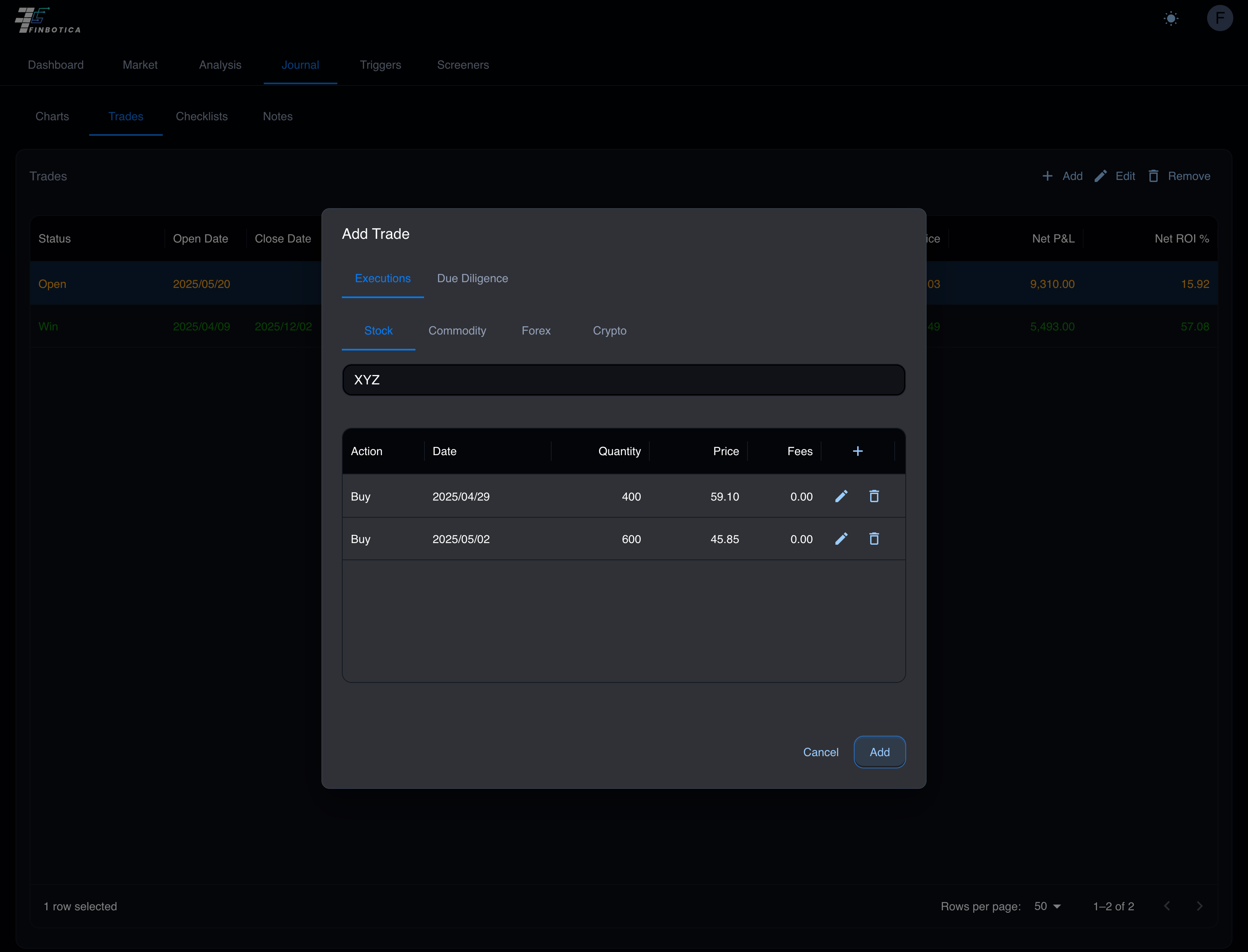Select the Crypto asset tab

(x=610, y=330)
